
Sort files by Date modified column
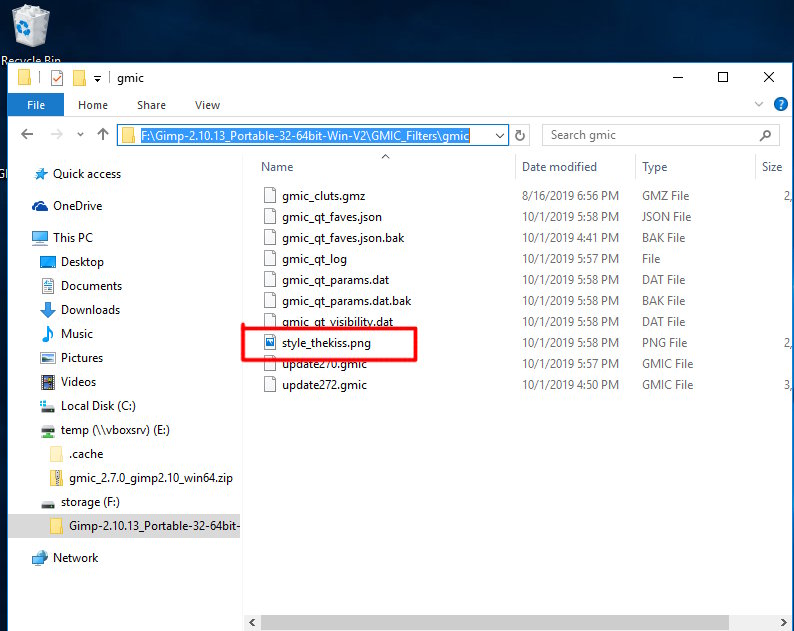pos(559,167)
